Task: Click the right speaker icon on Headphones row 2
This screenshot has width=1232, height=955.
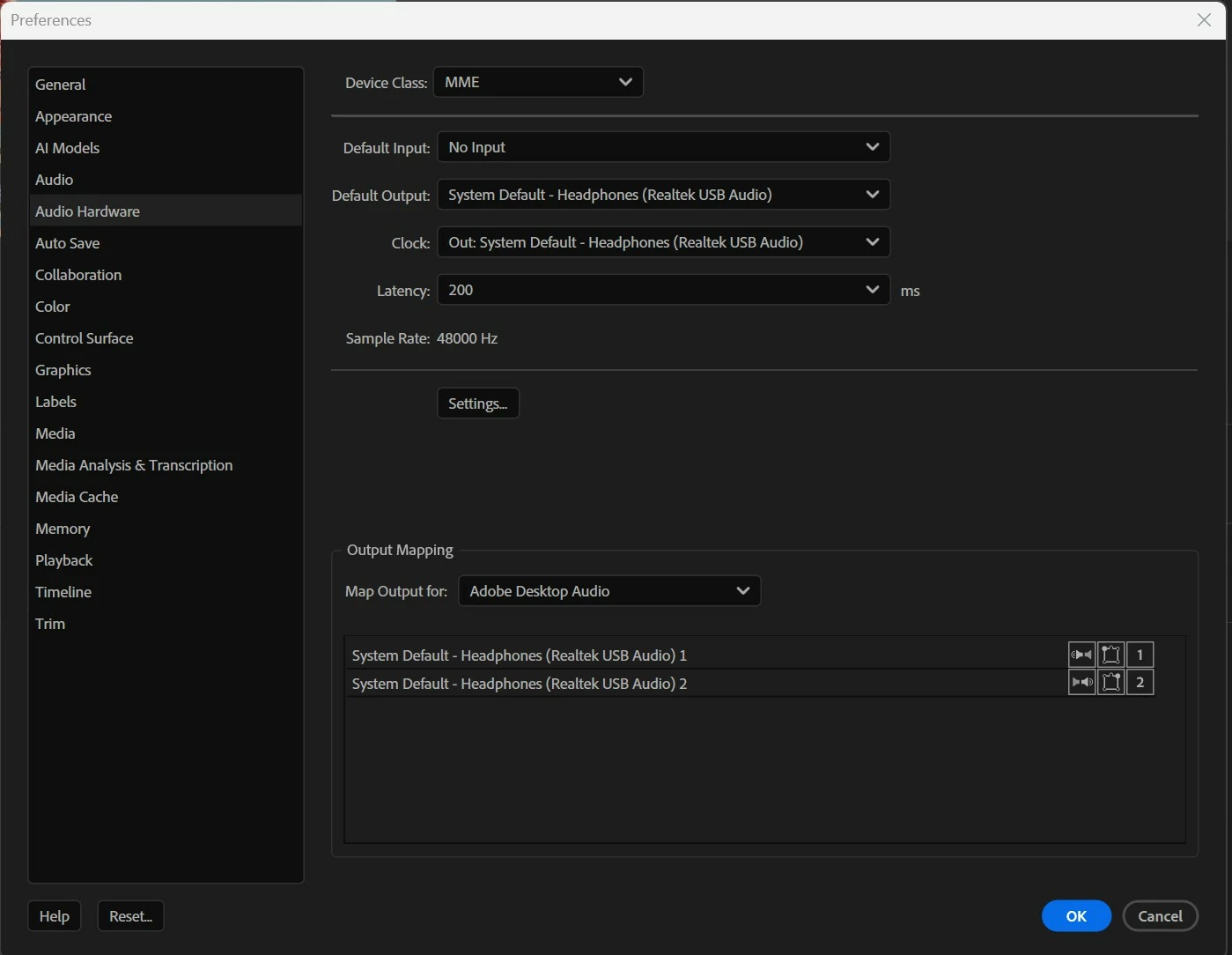Action: 1081,682
